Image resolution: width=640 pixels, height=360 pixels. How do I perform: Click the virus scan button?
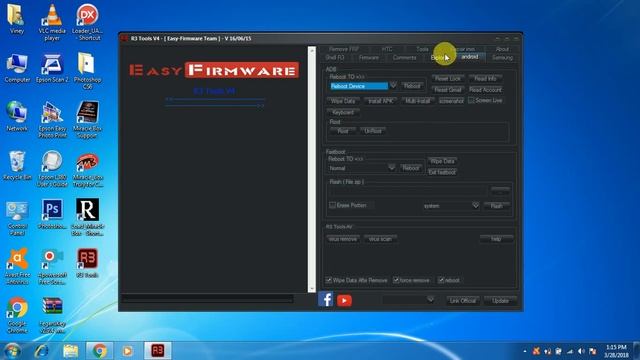pos(380,239)
